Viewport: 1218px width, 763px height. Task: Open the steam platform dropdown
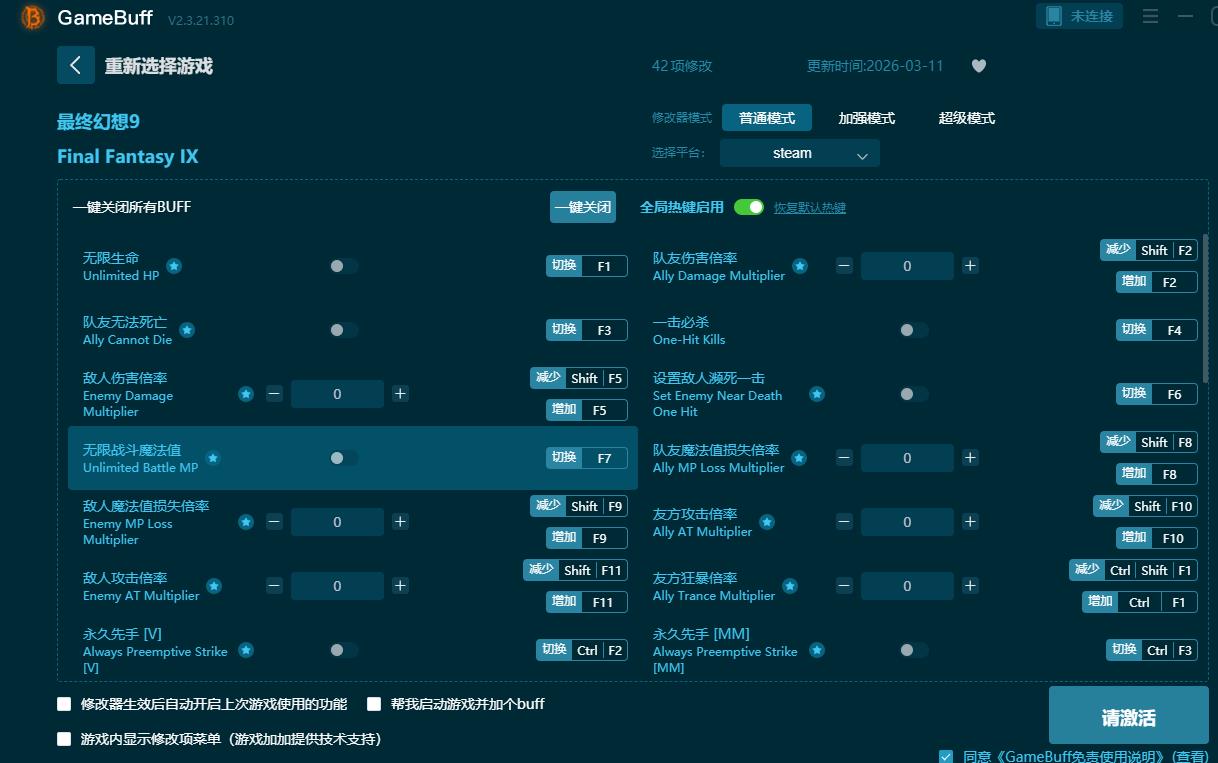(799, 153)
